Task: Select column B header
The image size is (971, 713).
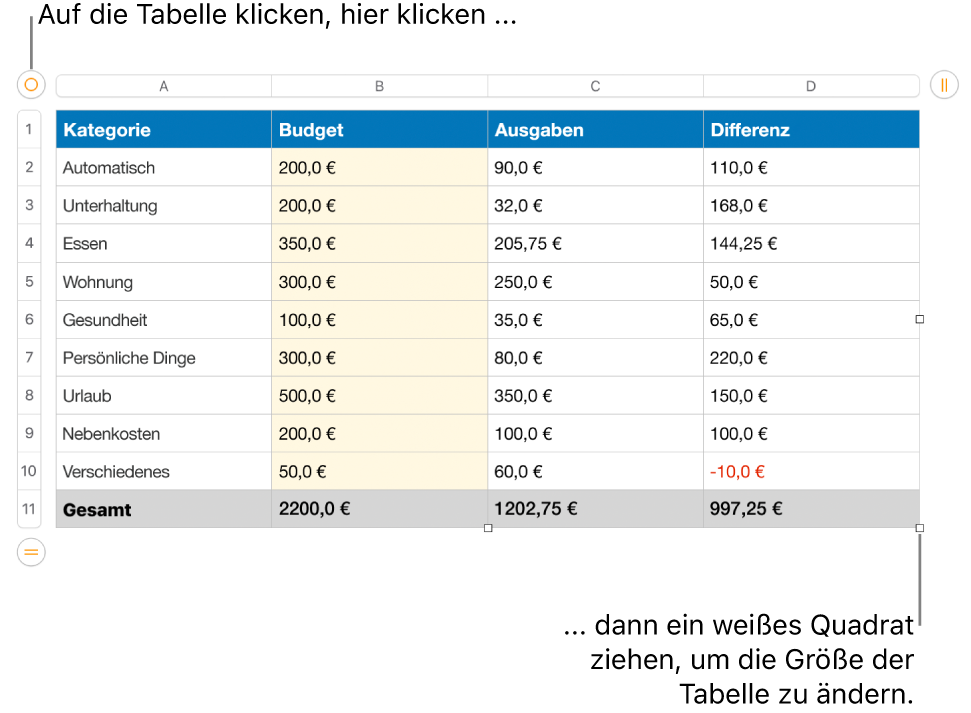Action: tap(380, 86)
